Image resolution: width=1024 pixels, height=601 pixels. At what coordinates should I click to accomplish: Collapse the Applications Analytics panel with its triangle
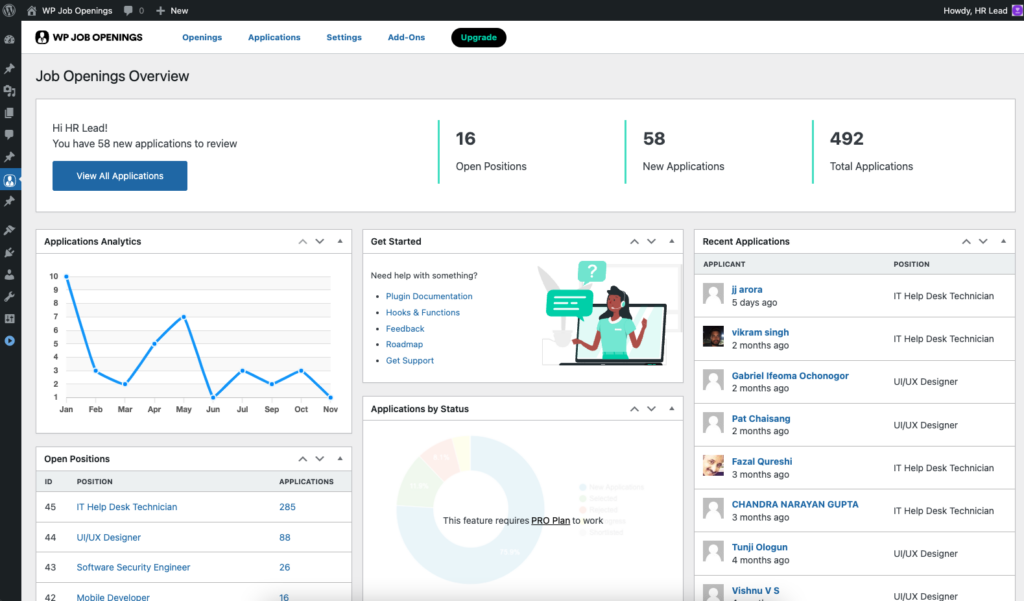pos(341,241)
